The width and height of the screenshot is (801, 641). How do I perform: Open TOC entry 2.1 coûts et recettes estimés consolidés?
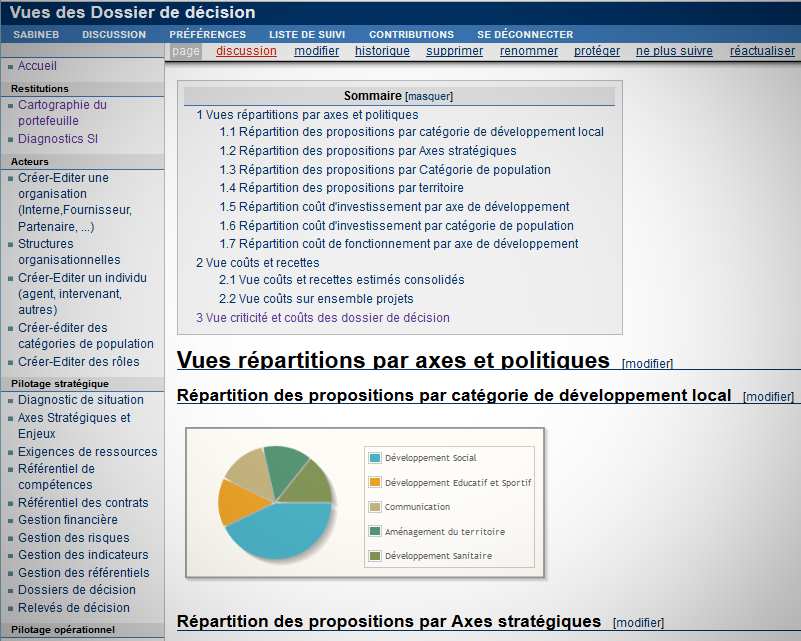[x=341, y=280]
